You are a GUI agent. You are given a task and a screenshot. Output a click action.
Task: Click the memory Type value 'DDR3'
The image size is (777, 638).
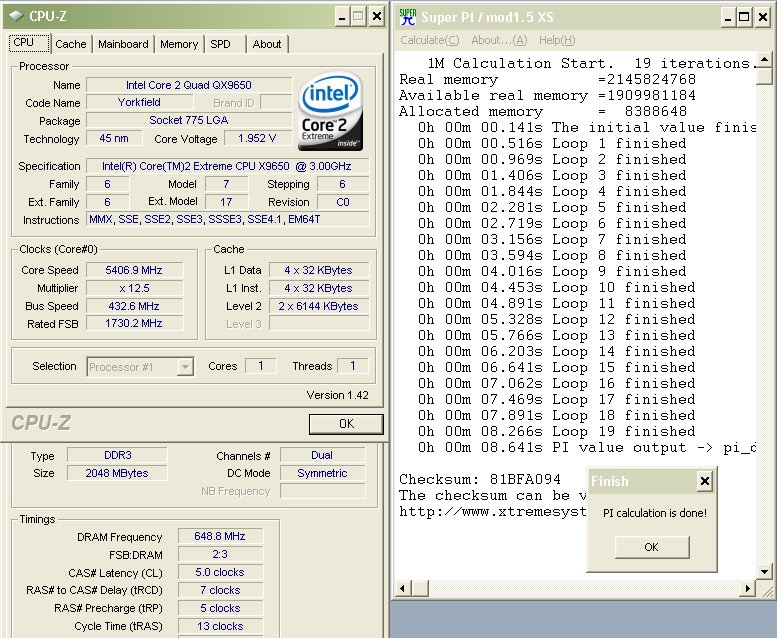[117, 455]
